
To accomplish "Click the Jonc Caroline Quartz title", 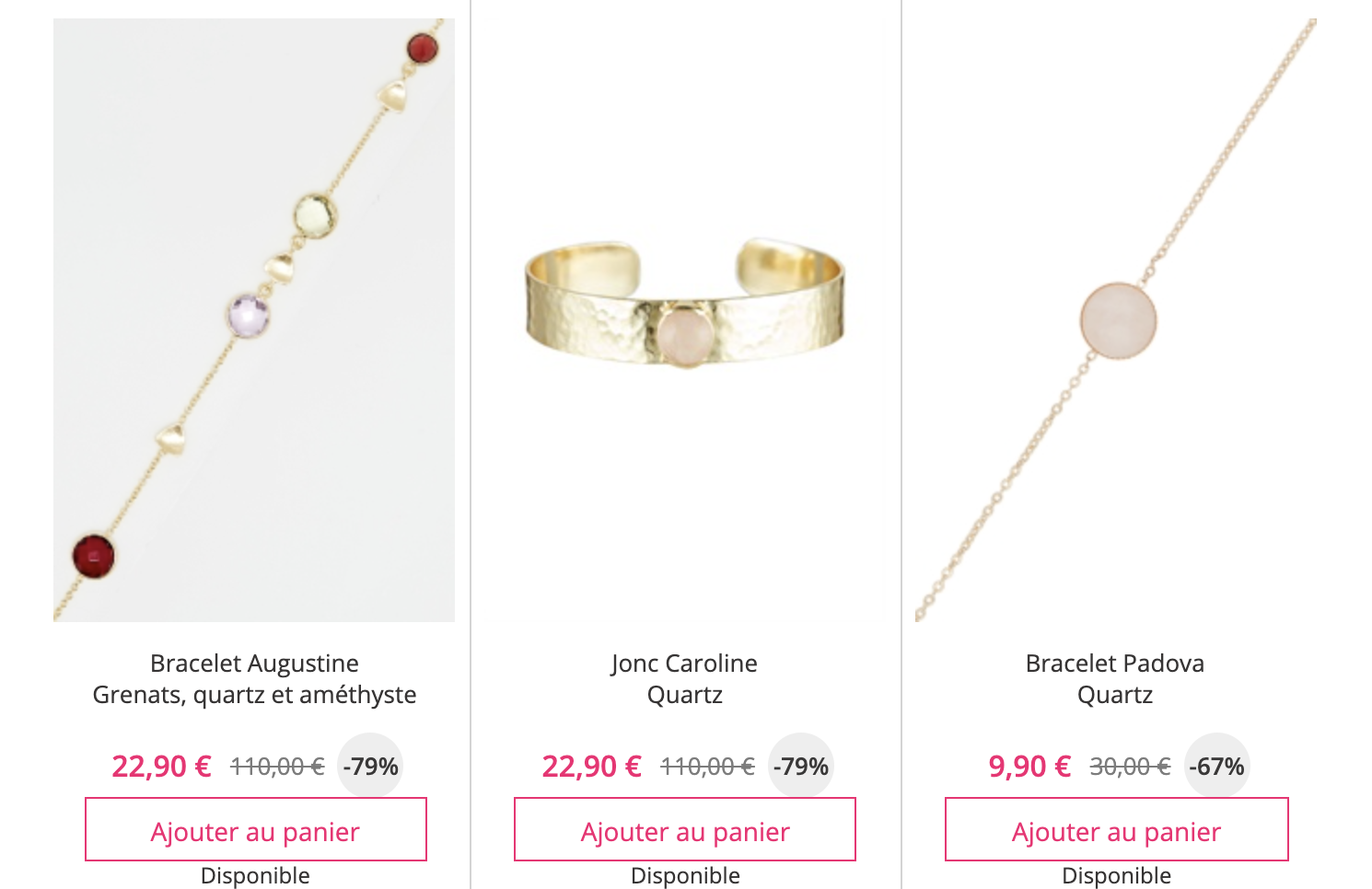I will (x=684, y=679).
